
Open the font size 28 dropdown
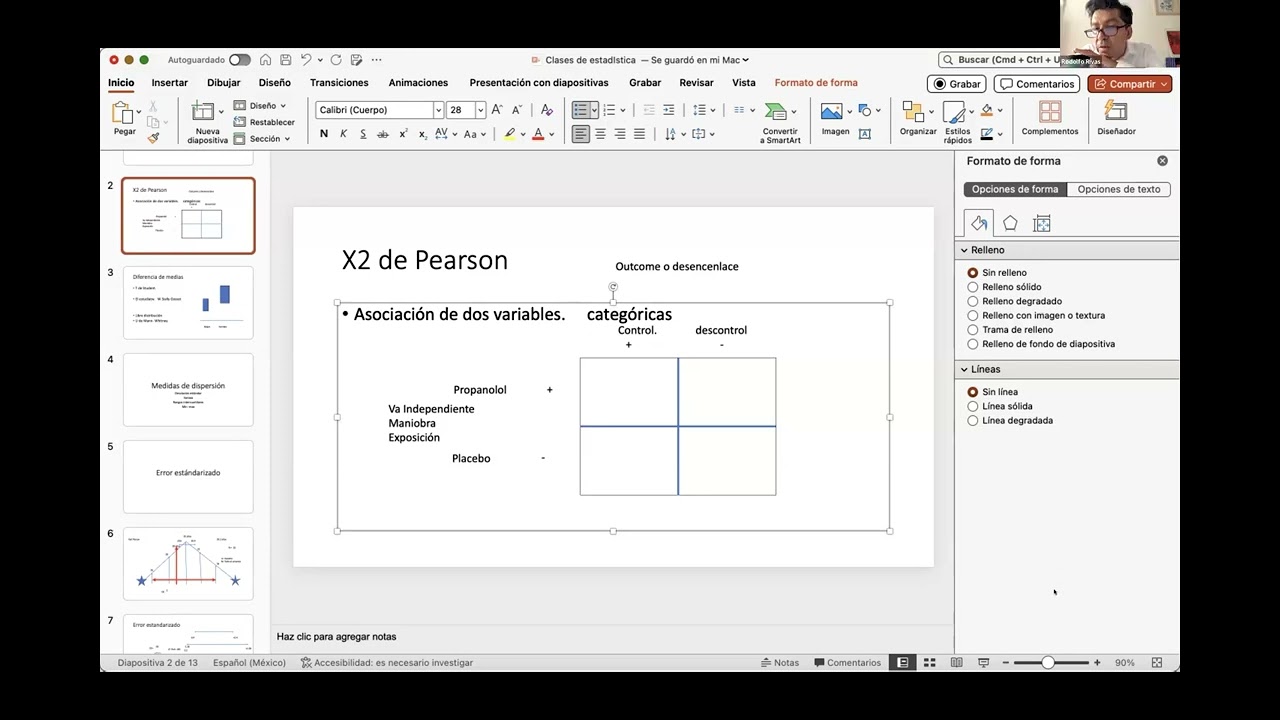click(480, 110)
